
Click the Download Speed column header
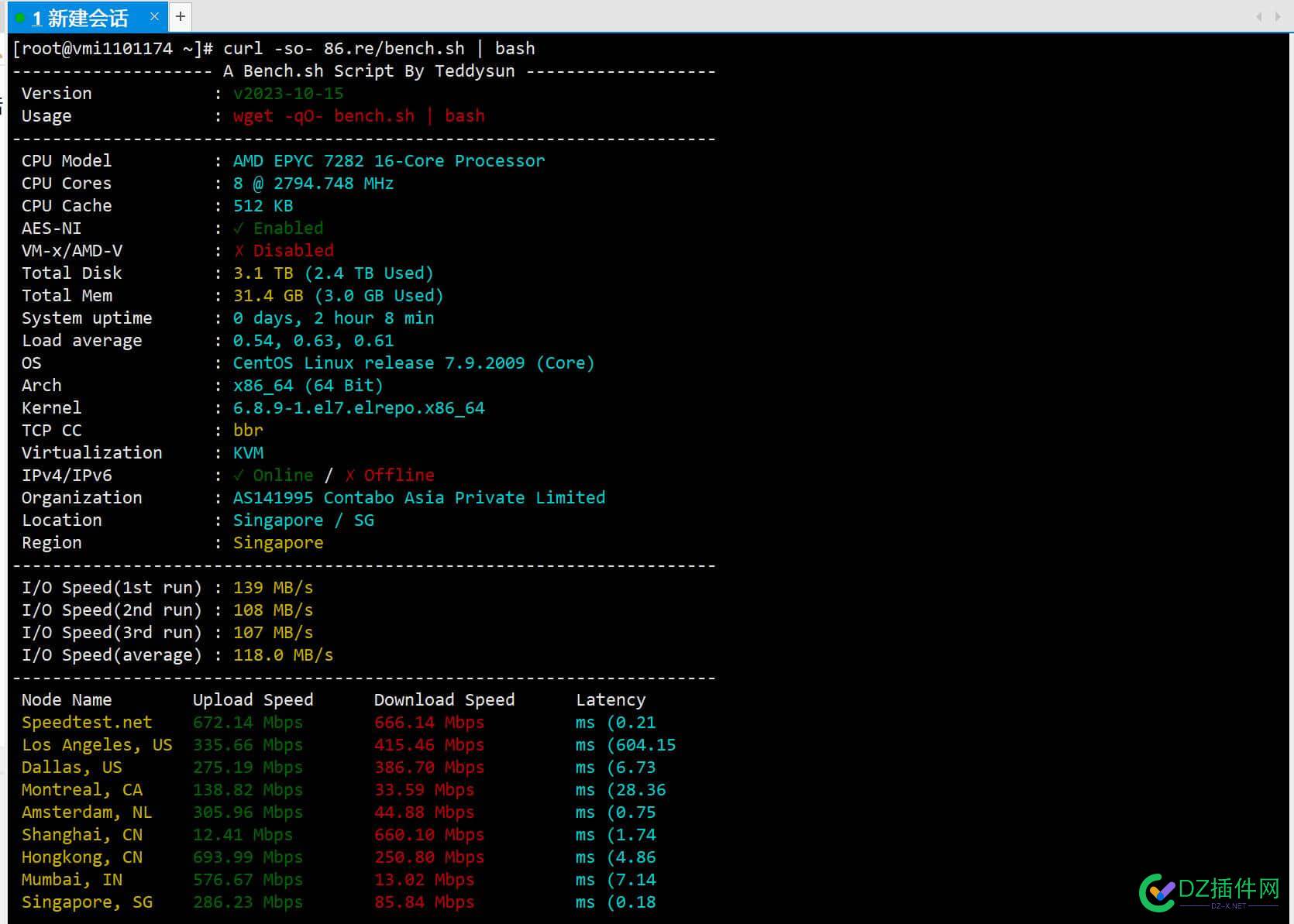coord(445,699)
